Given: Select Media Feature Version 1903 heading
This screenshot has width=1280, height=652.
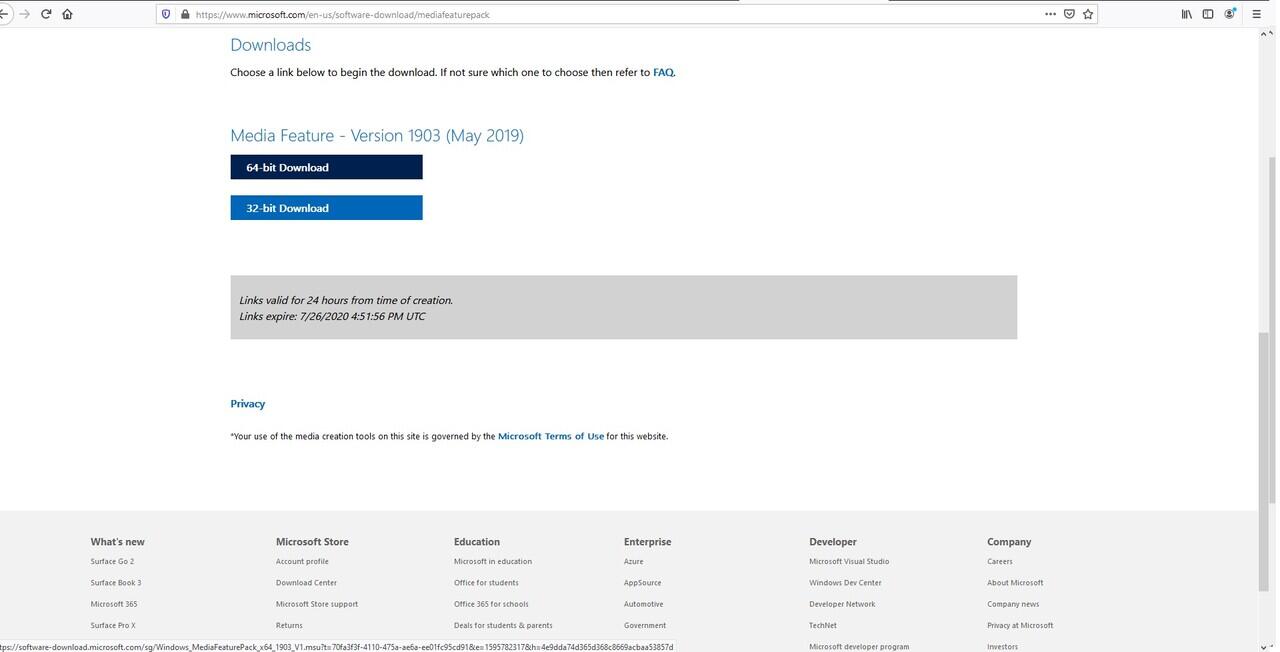Looking at the screenshot, I should click(377, 135).
